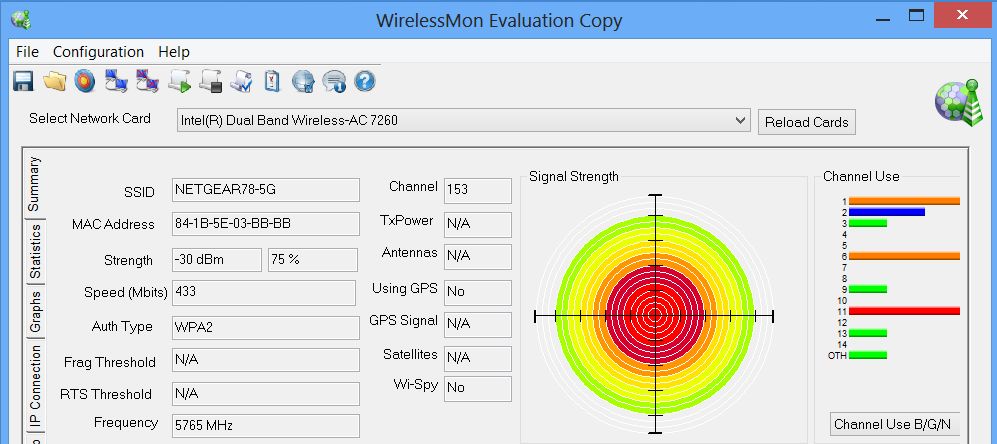Click the Using GPS field showing No

(x=478, y=293)
